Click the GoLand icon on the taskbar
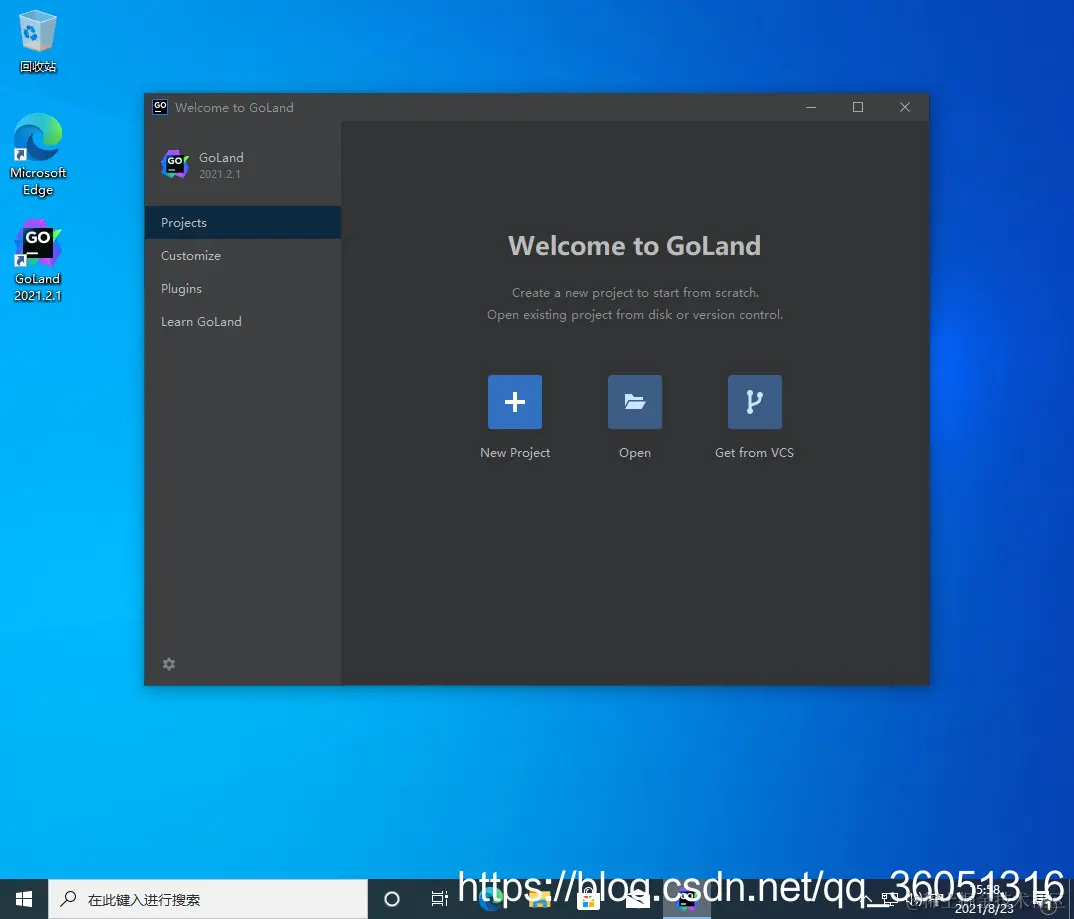The width and height of the screenshot is (1074, 919). (x=686, y=900)
